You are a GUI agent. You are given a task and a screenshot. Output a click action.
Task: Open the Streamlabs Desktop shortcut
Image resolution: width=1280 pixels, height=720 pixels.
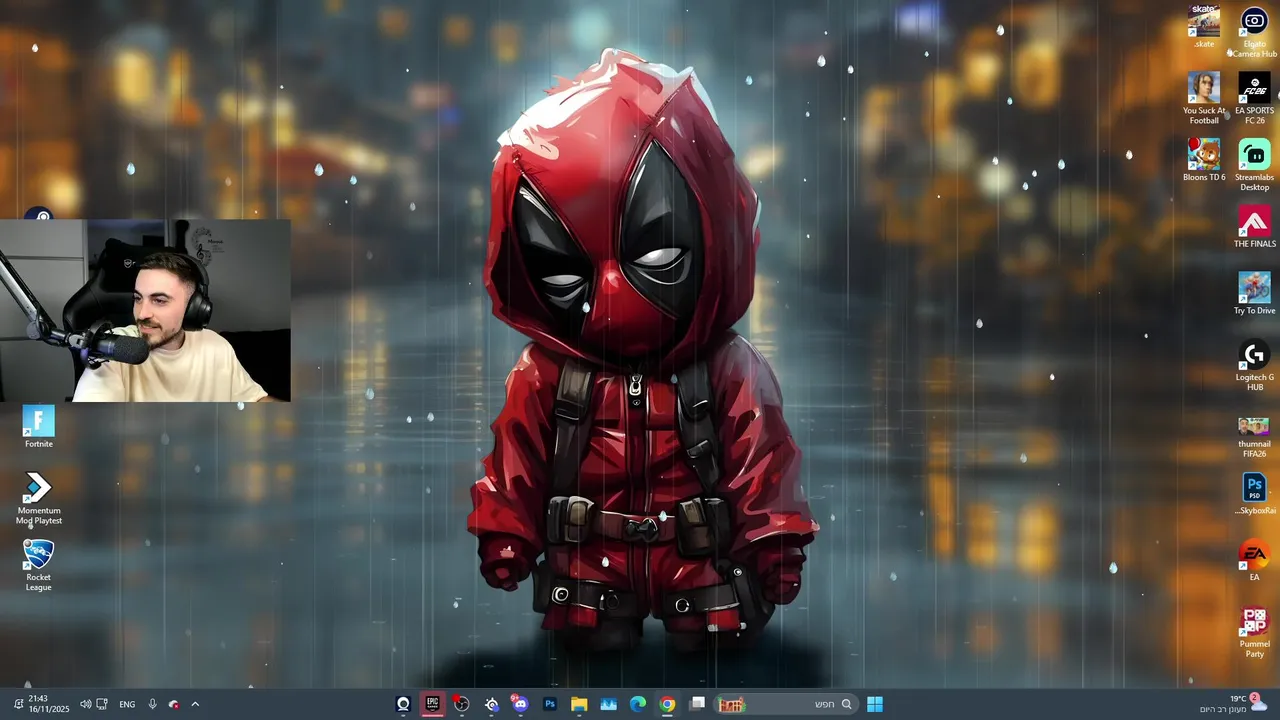pyautogui.click(x=1254, y=166)
